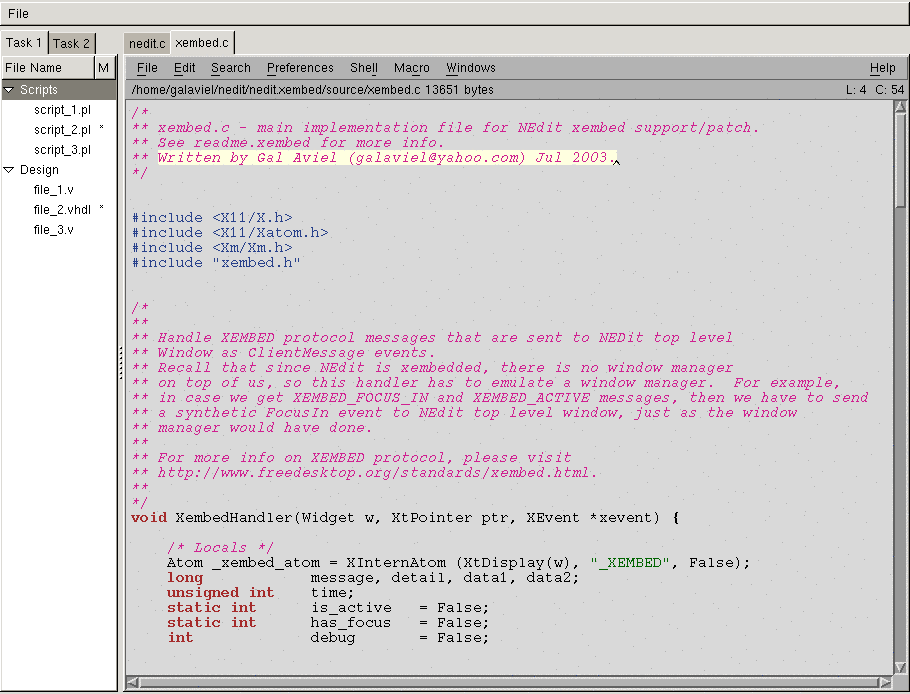Image resolution: width=910 pixels, height=694 pixels.
Task: Open the top-level File menu
Action: [x=19, y=14]
